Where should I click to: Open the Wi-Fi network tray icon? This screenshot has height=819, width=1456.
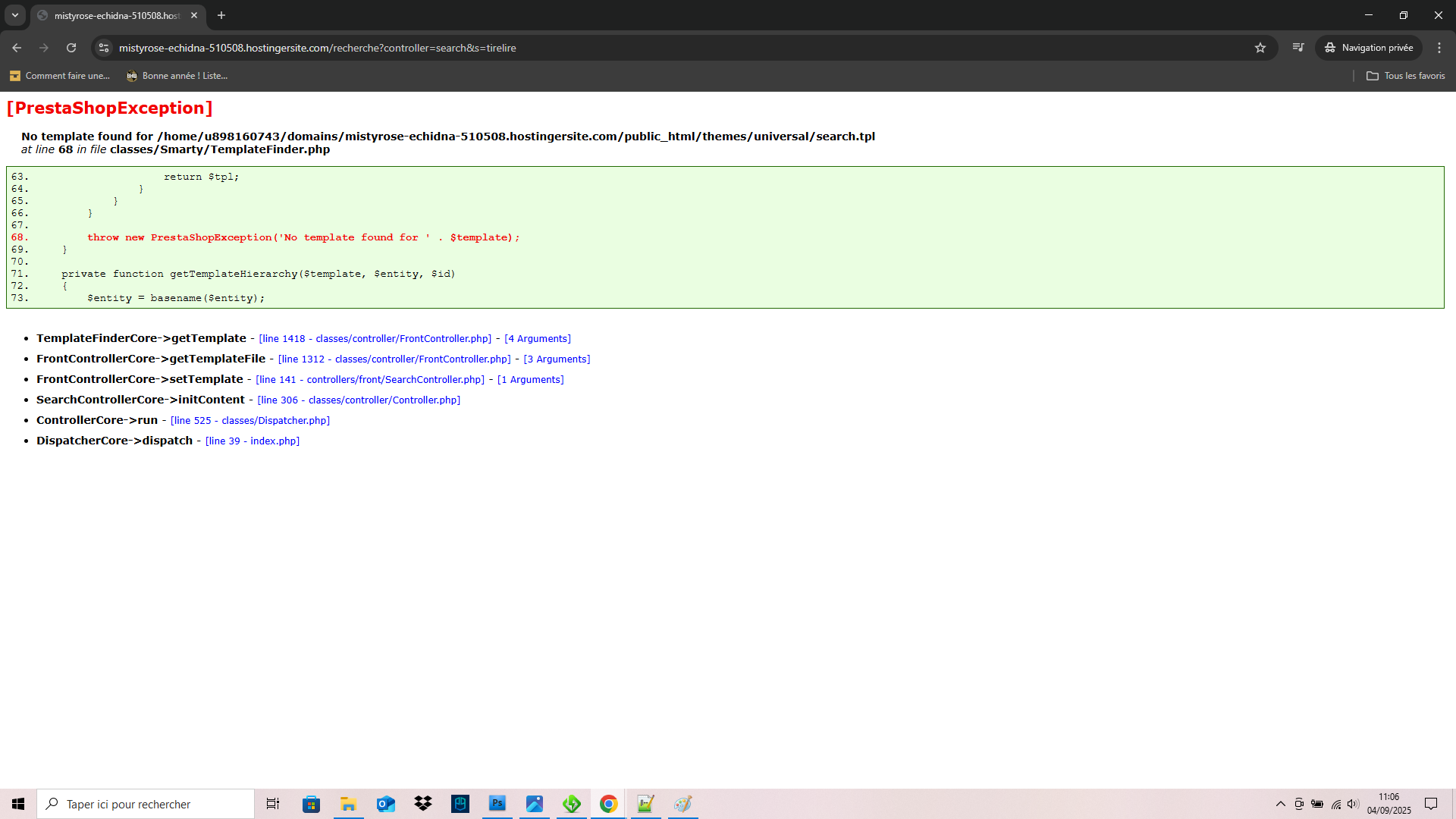point(1336,804)
